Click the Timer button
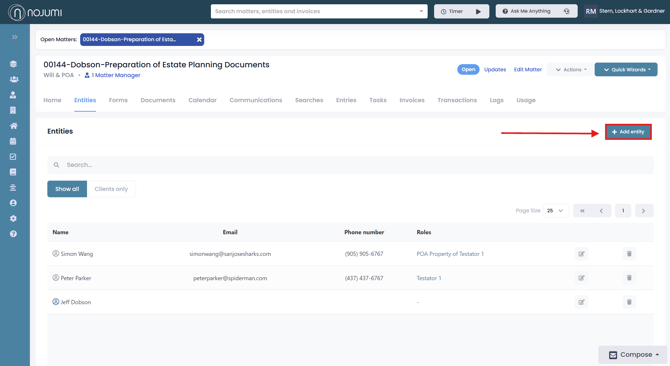 pos(461,12)
